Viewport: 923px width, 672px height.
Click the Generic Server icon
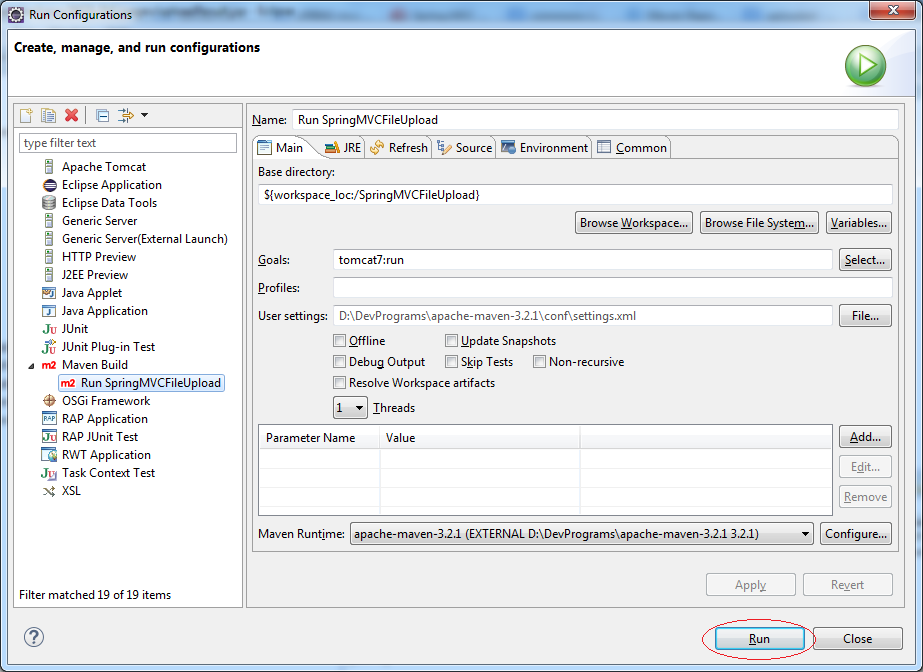point(49,221)
